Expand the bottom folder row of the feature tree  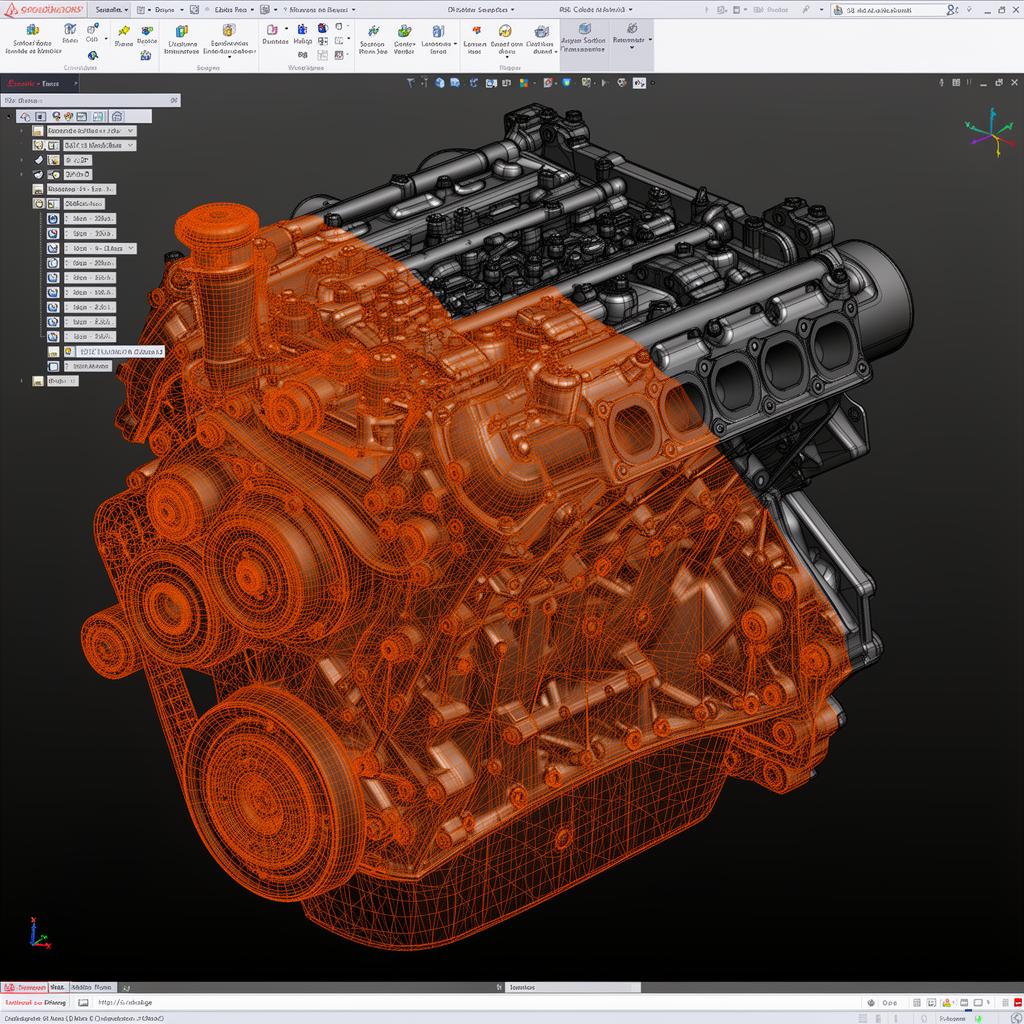22,381
